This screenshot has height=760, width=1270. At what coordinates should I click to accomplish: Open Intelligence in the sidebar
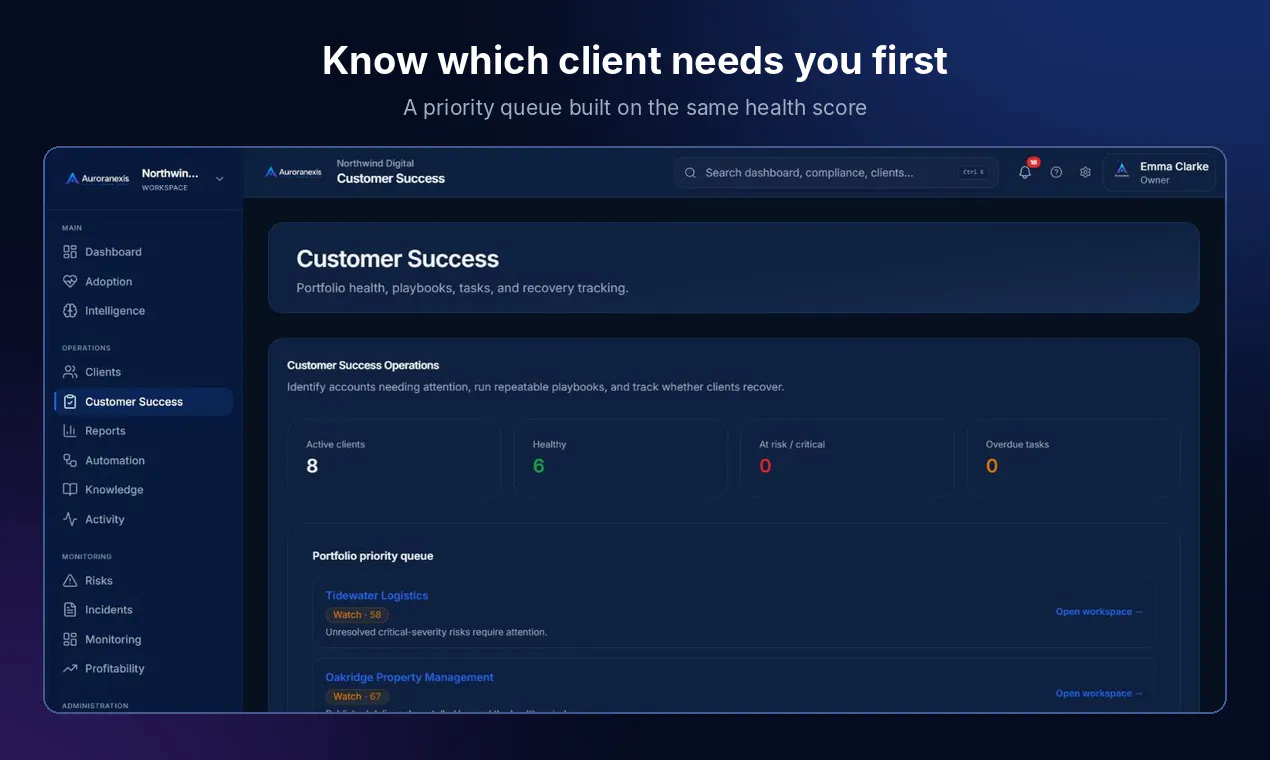tap(143, 311)
